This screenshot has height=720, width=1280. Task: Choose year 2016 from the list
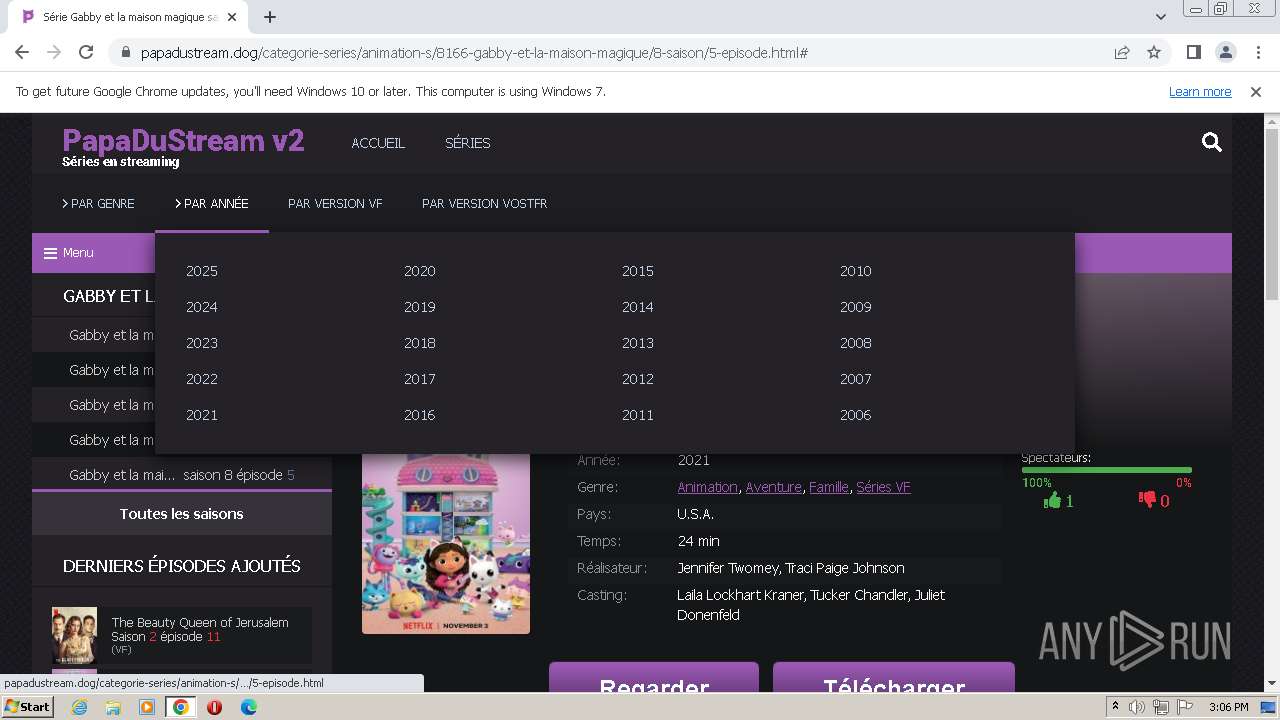tap(420, 415)
